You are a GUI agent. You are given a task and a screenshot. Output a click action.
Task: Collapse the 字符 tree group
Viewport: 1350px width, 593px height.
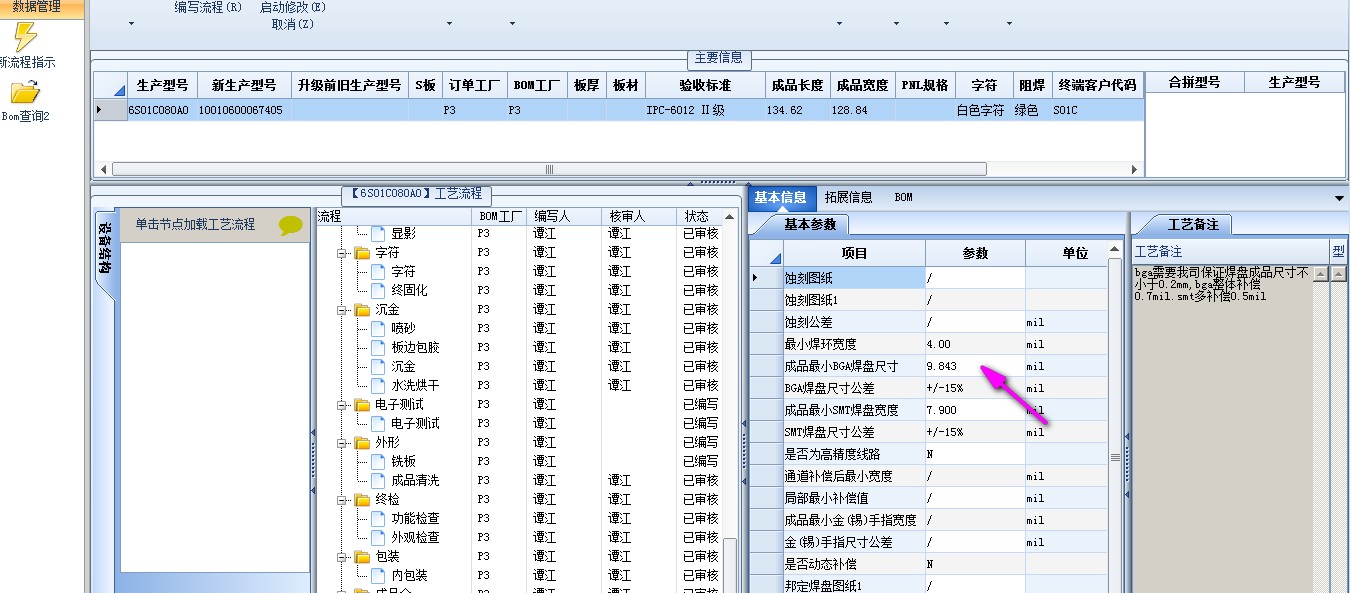tap(342, 253)
